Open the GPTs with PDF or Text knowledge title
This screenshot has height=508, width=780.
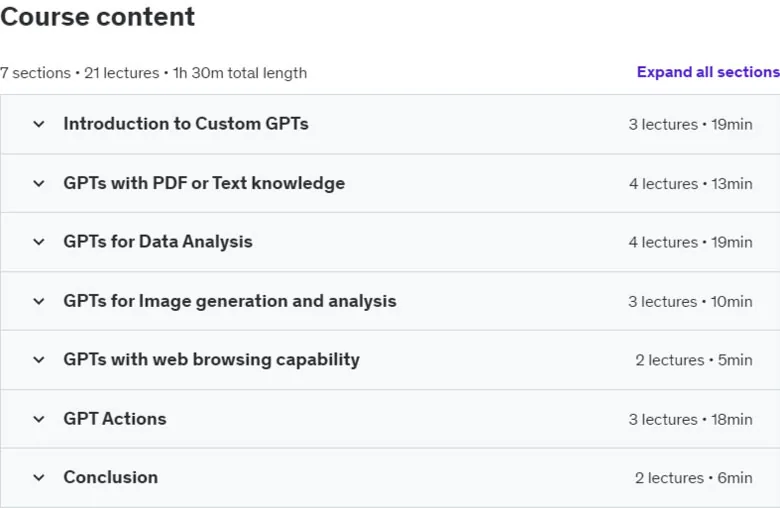[x=204, y=183]
